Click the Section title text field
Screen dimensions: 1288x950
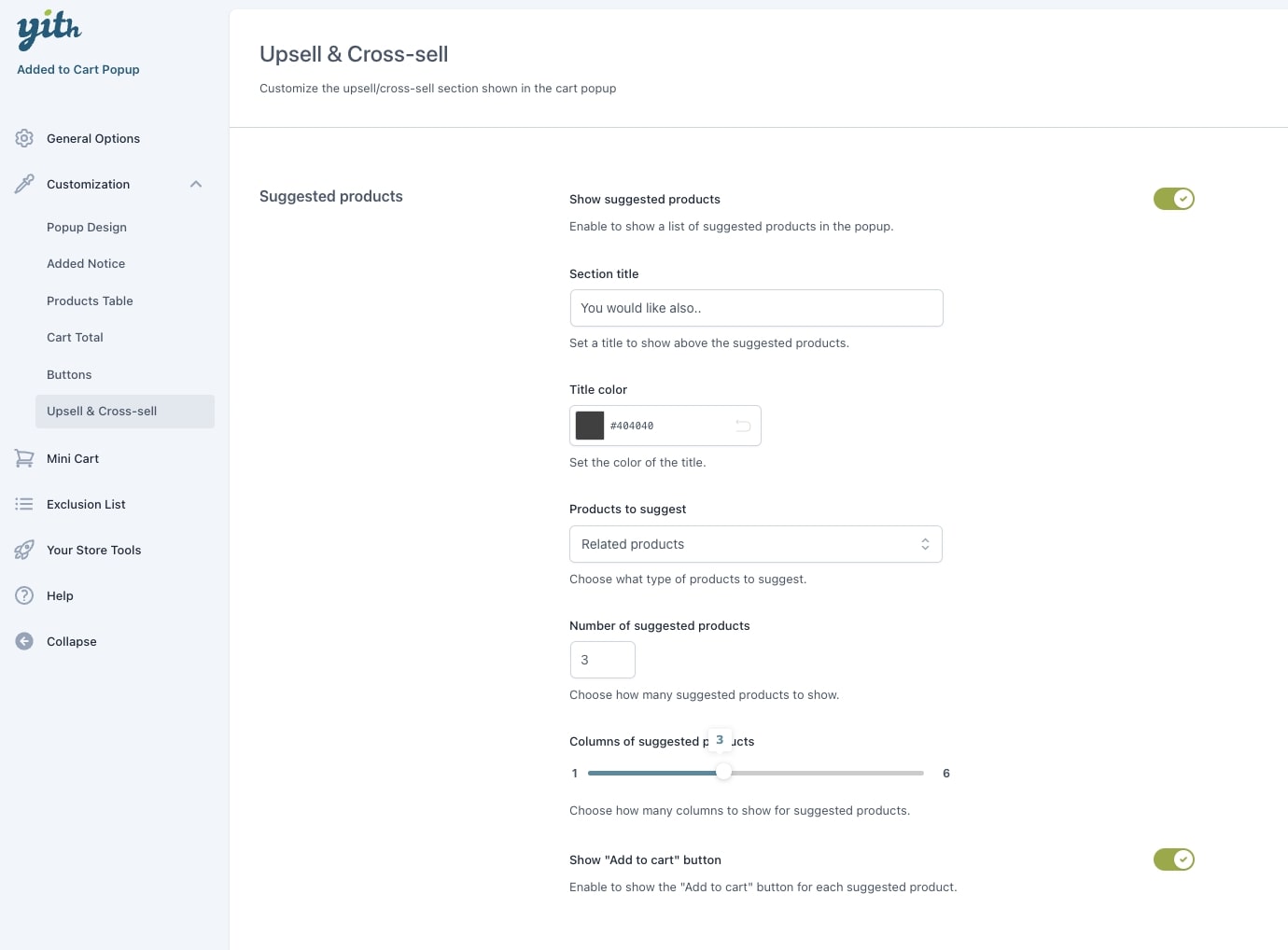tap(756, 308)
